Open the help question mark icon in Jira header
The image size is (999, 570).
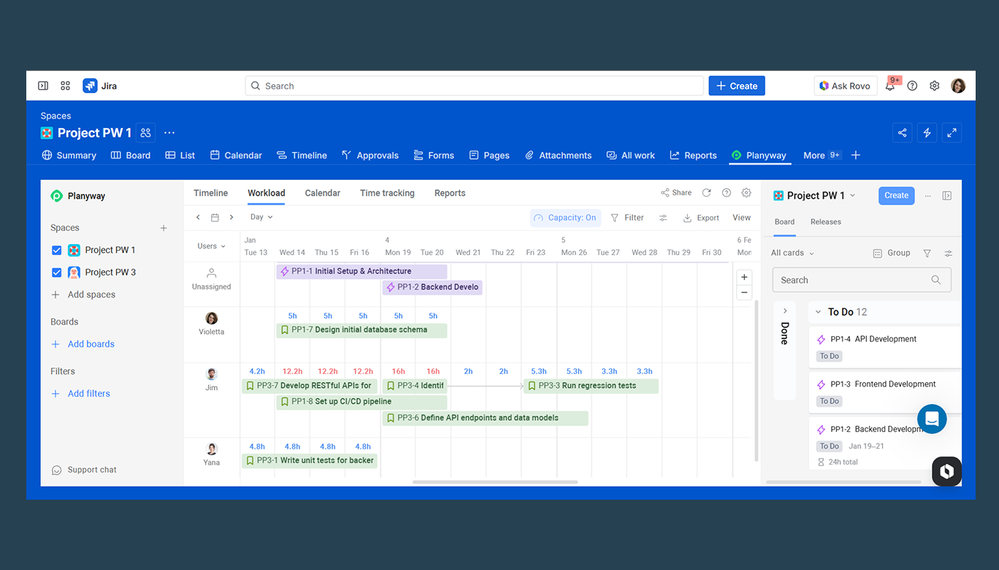click(x=912, y=86)
